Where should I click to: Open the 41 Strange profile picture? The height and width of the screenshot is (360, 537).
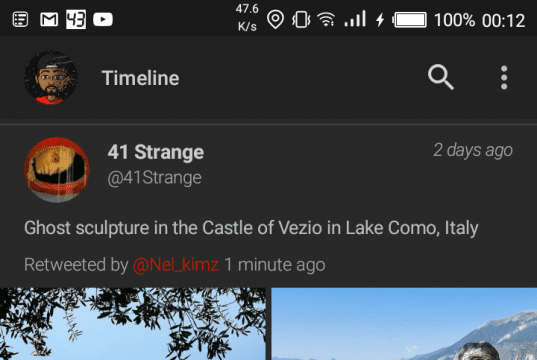click(x=57, y=170)
